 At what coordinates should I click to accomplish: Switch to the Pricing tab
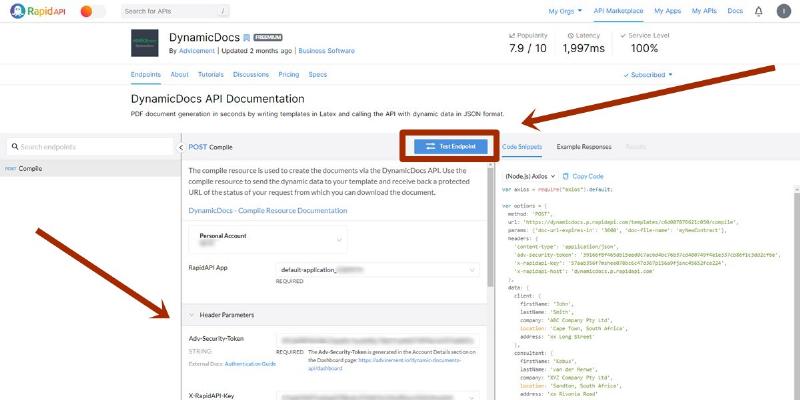click(289, 74)
